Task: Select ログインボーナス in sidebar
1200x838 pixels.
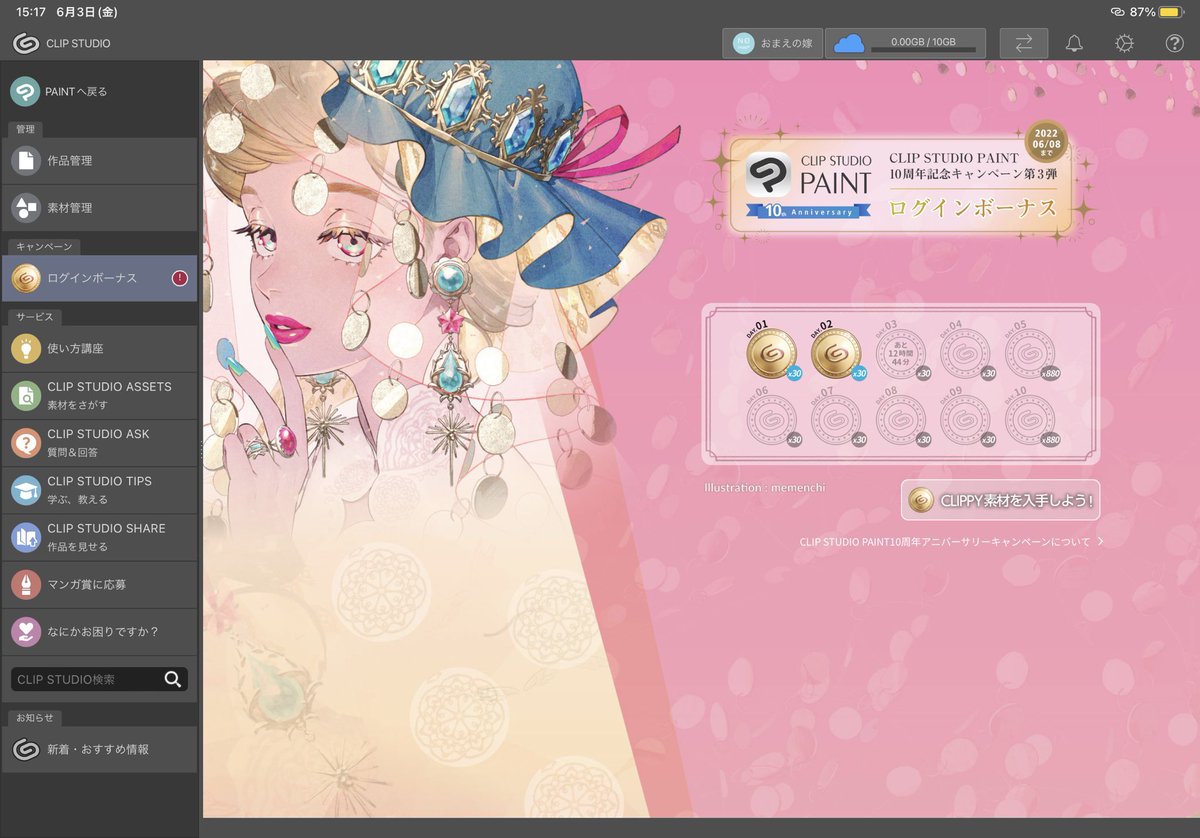Action: click(x=99, y=278)
